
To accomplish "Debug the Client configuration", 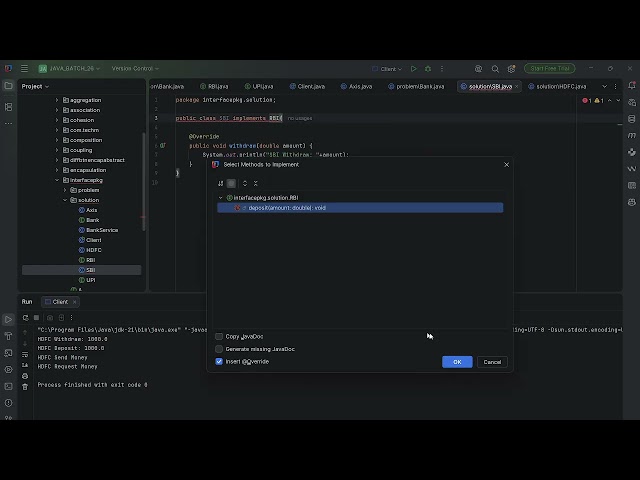I will click(x=428, y=69).
